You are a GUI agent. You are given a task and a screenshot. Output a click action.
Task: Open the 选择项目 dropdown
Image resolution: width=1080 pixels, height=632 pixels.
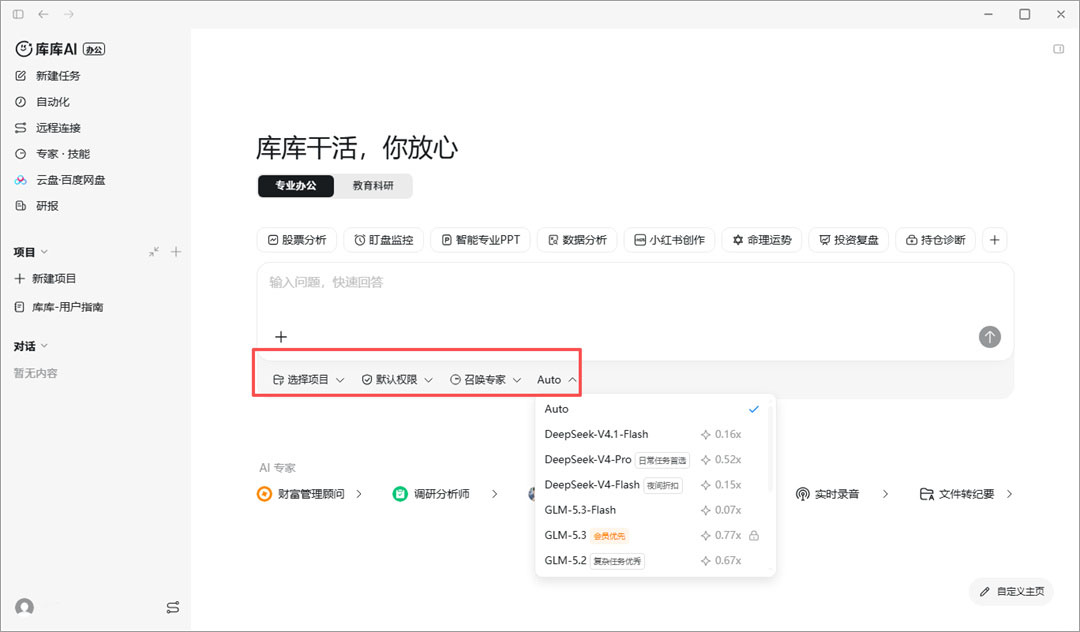(x=309, y=379)
